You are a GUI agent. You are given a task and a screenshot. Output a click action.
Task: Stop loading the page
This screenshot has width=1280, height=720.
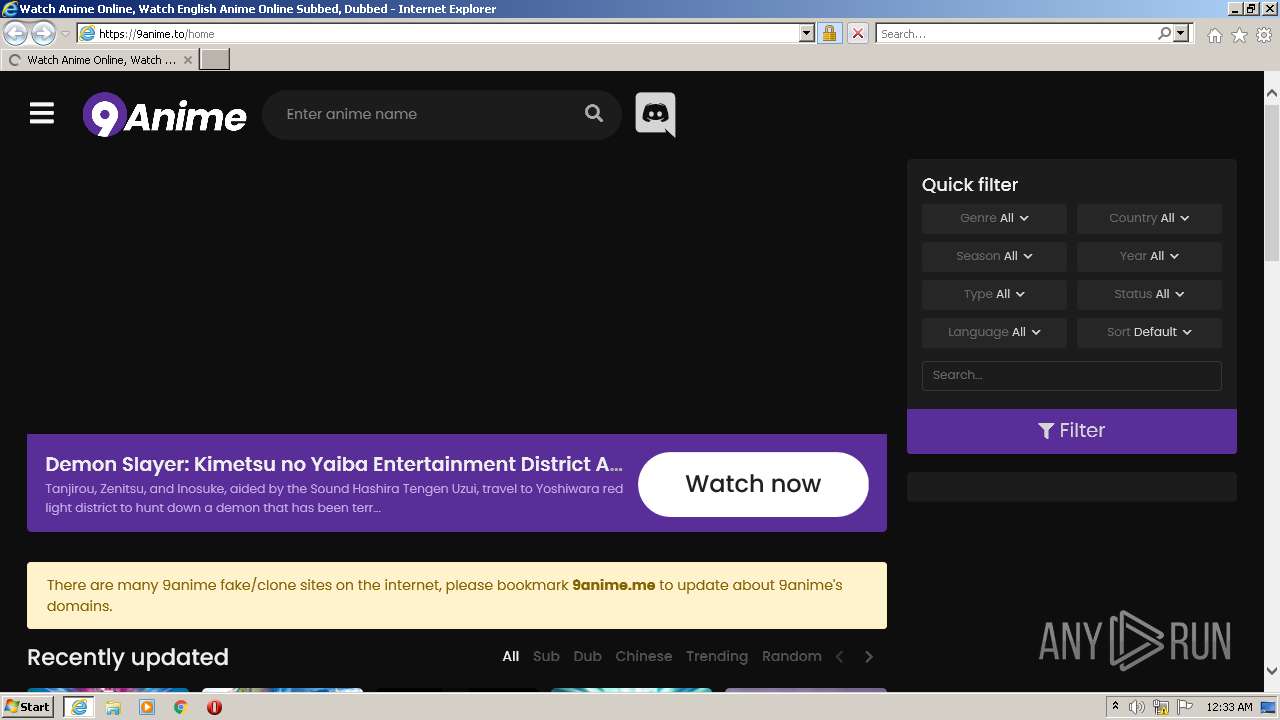click(857, 33)
